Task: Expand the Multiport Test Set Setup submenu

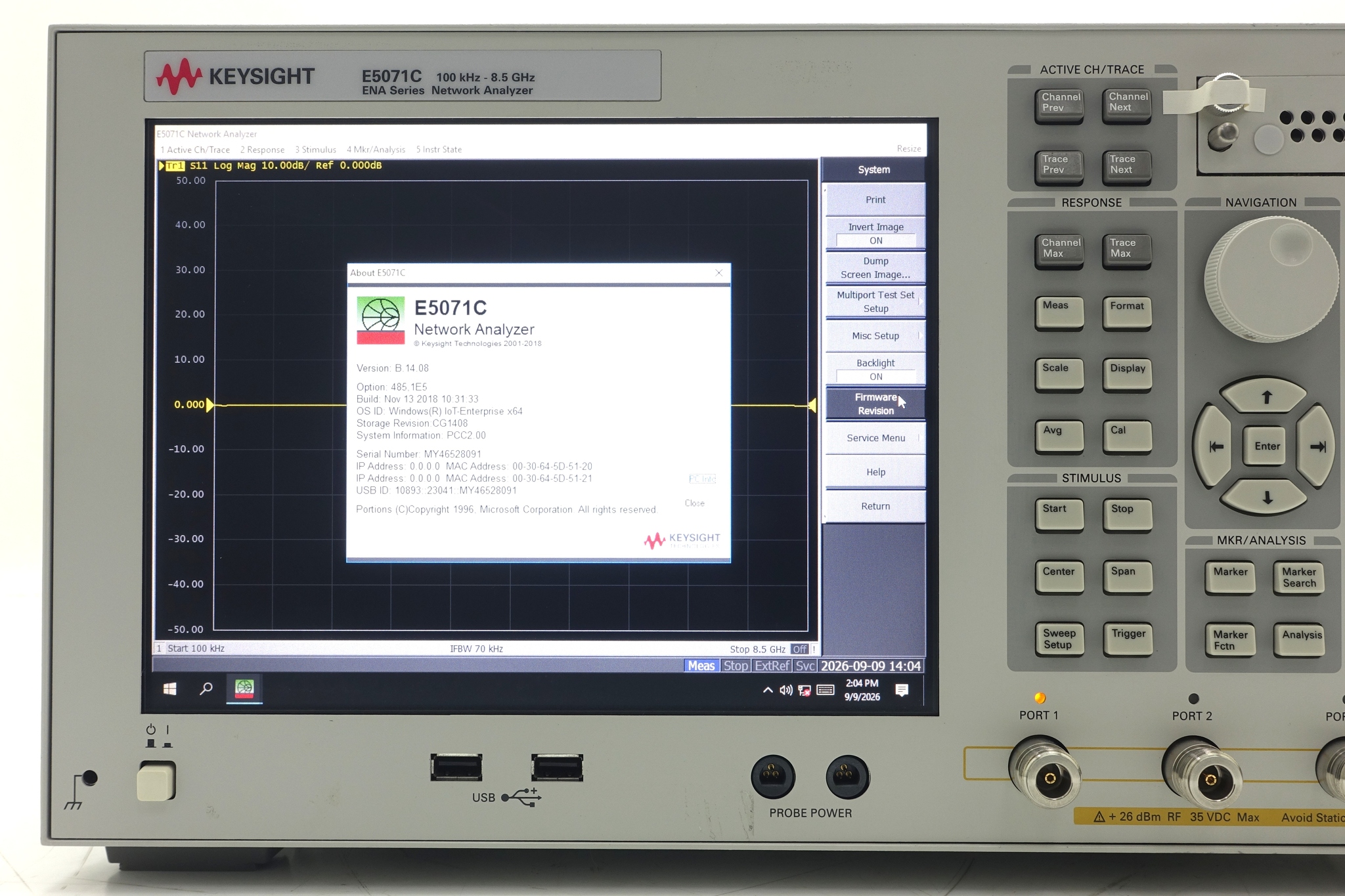Action: [x=875, y=302]
